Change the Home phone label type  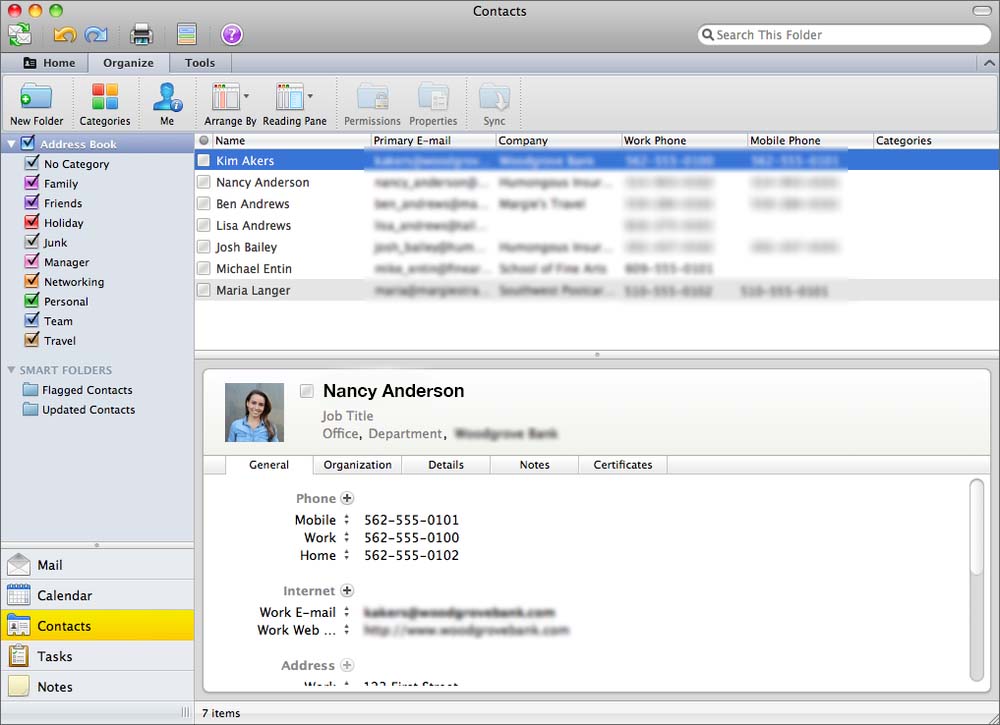coord(347,555)
